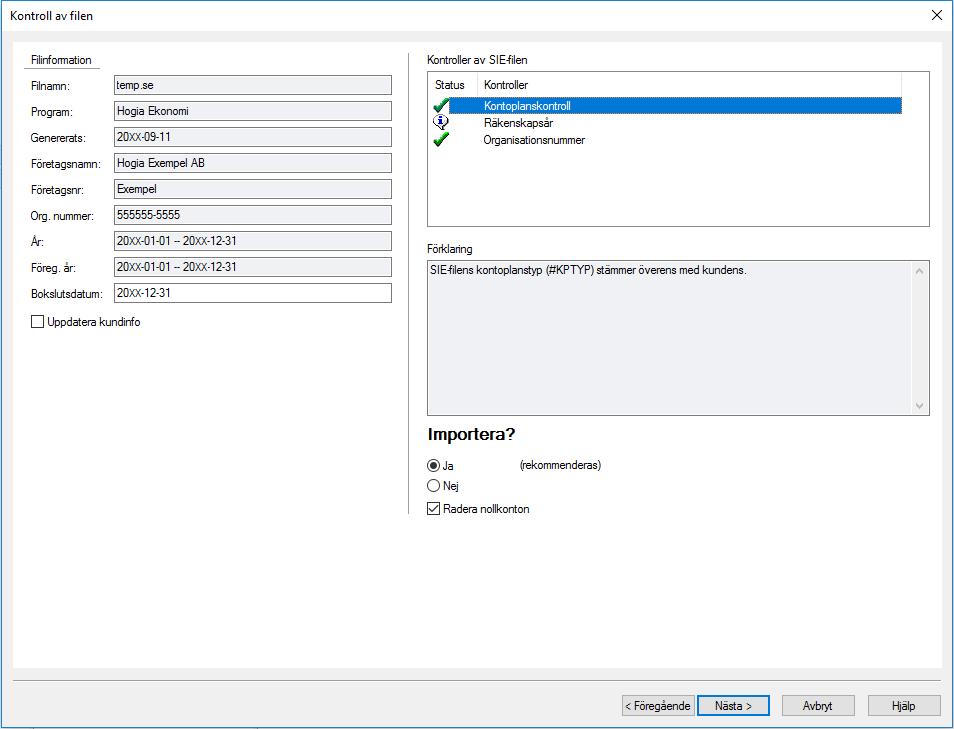Image resolution: width=954 pixels, height=729 pixels.
Task: Click the Företagsnamn field Hogia Exempel AB
Action: click(x=253, y=163)
